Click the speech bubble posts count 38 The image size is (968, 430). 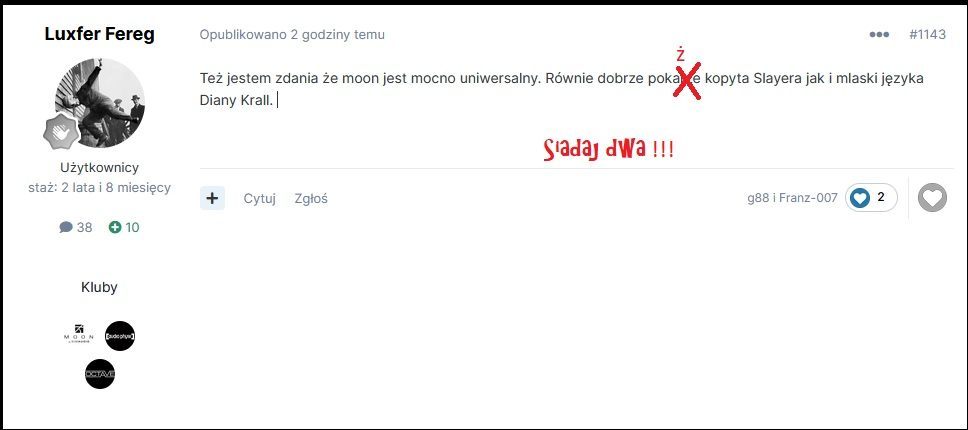tap(75, 227)
